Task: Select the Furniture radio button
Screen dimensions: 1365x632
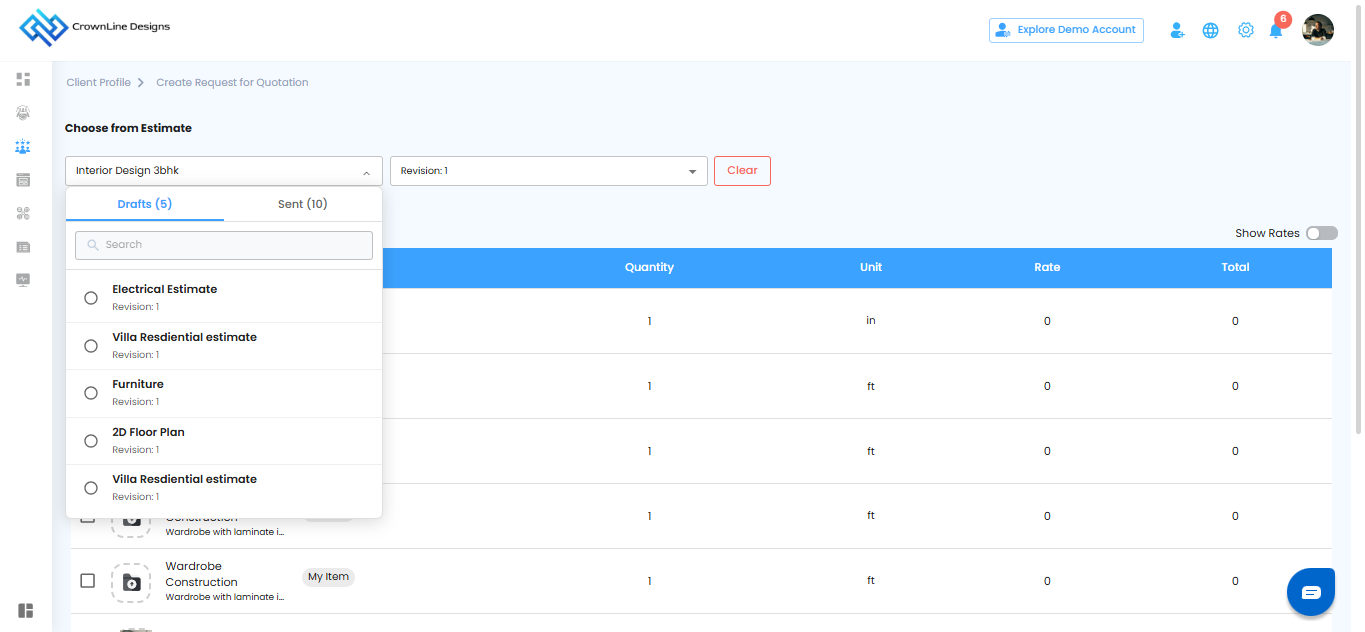Action: pos(91,393)
